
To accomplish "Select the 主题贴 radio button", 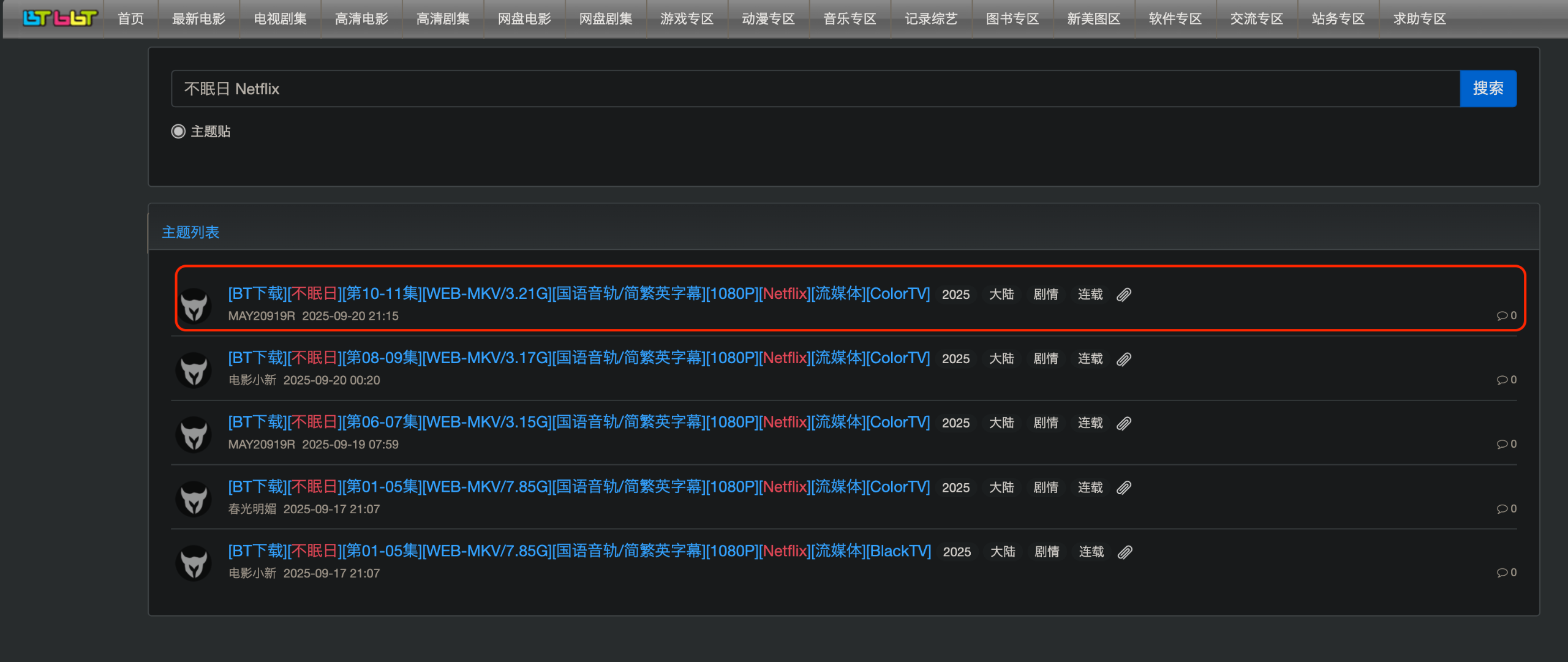I will point(178,132).
